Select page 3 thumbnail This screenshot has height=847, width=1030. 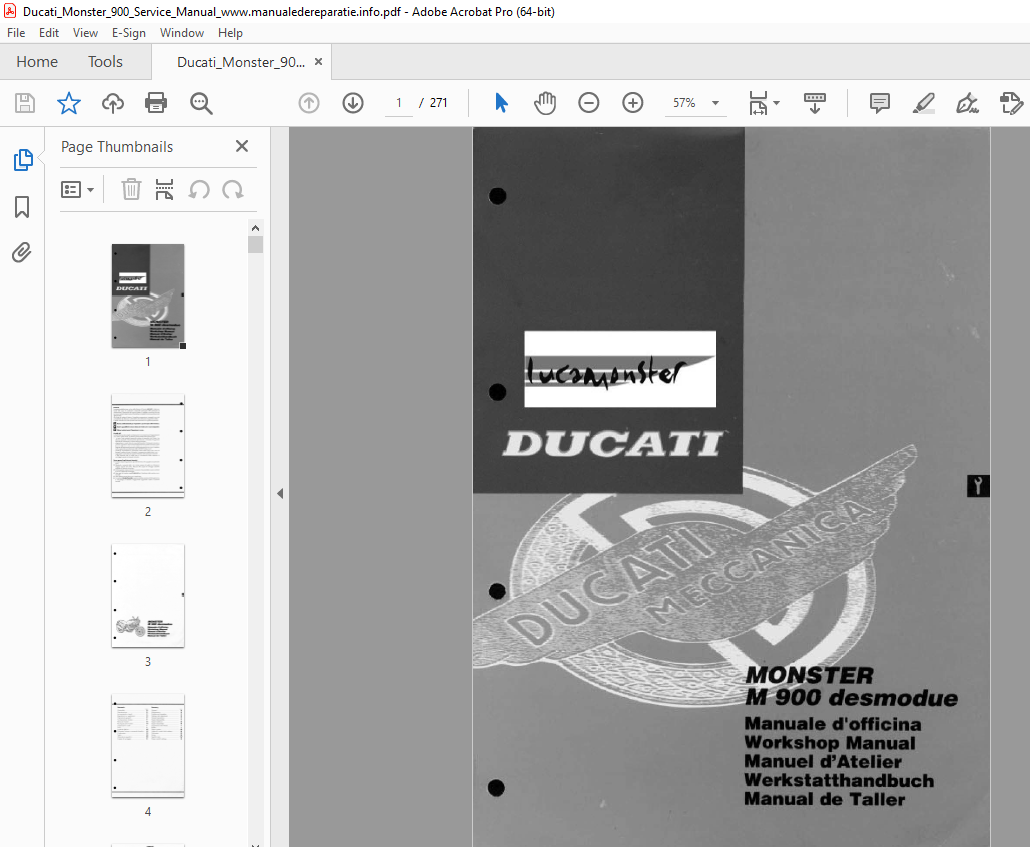(148, 595)
